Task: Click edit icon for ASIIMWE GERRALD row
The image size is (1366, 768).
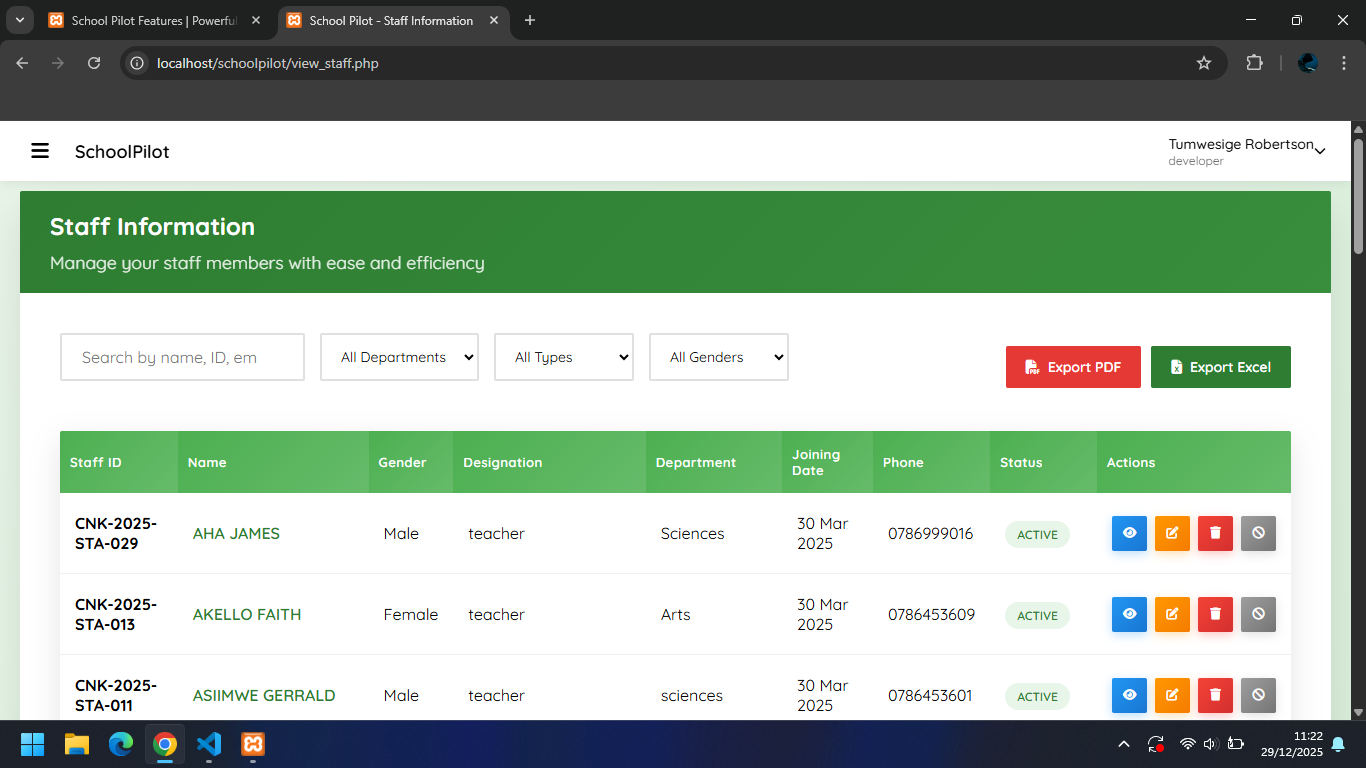Action: [x=1172, y=695]
